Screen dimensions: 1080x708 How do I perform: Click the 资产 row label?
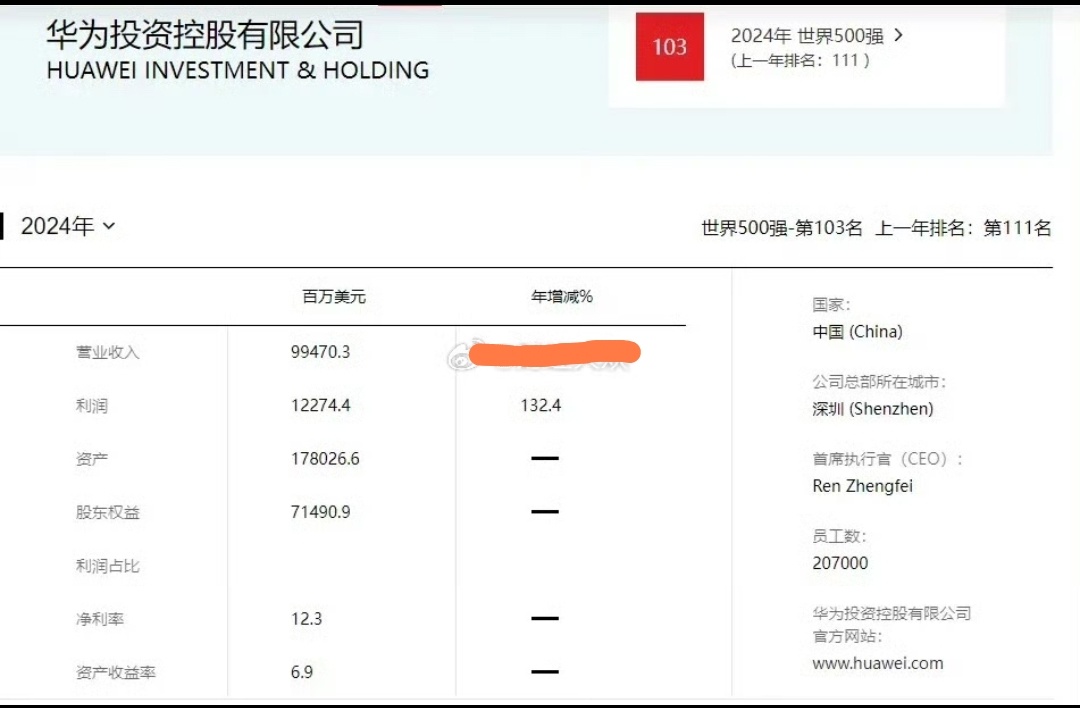[x=92, y=459]
